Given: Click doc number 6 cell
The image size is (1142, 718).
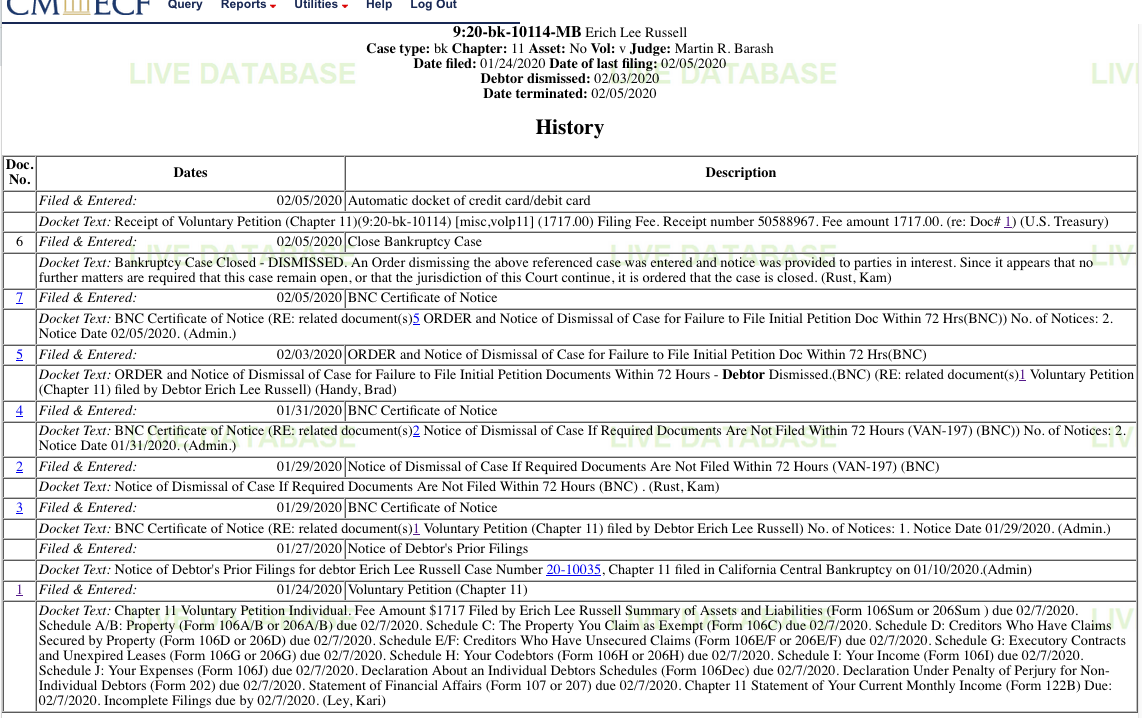Looking at the screenshot, I should (x=20, y=242).
